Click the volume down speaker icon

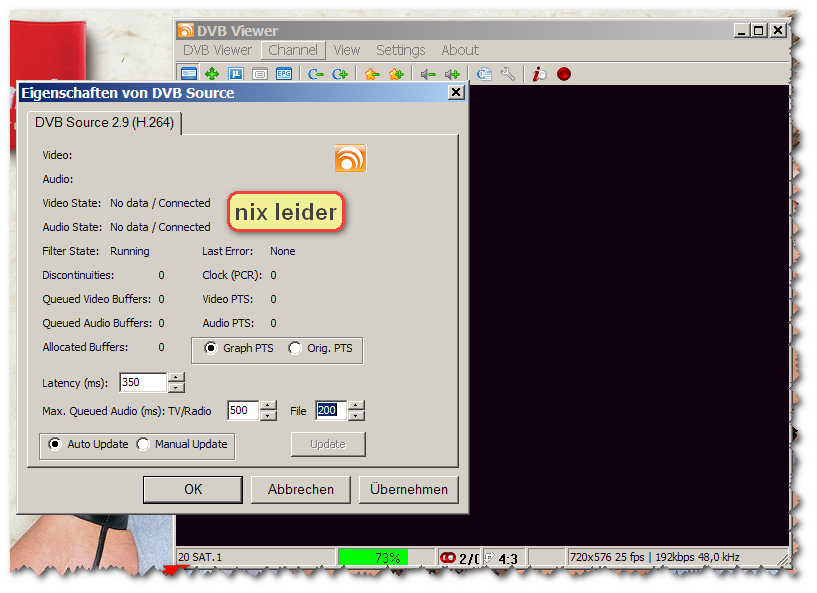coord(428,75)
